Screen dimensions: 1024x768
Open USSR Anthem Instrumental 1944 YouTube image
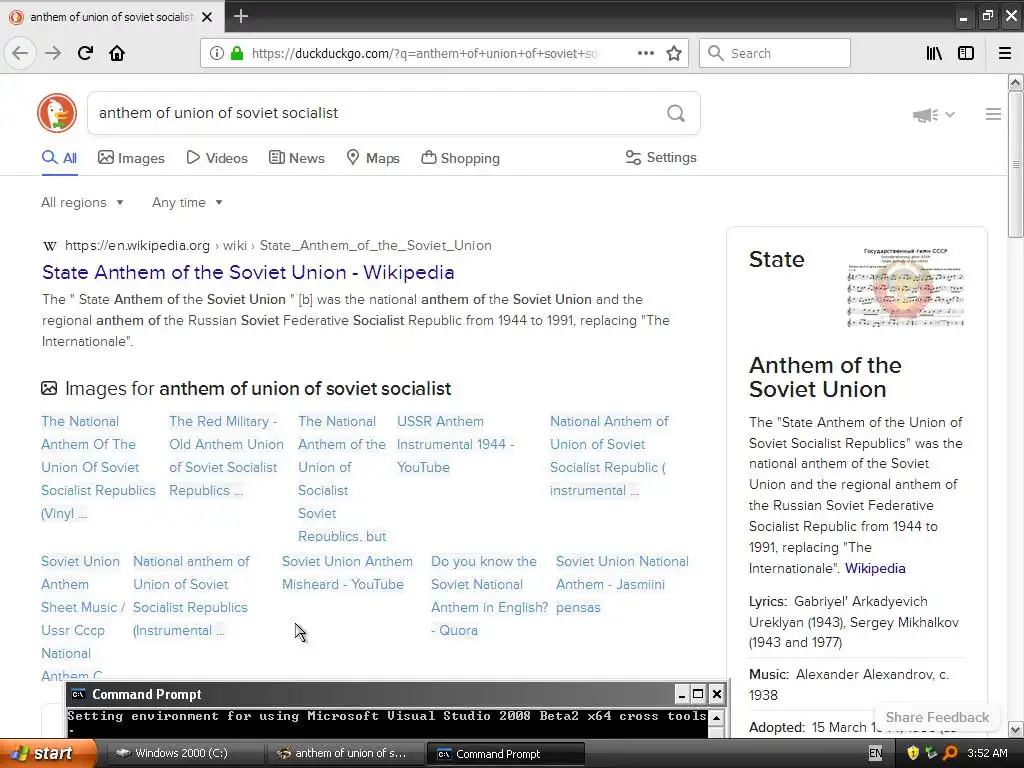click(456, 444)
